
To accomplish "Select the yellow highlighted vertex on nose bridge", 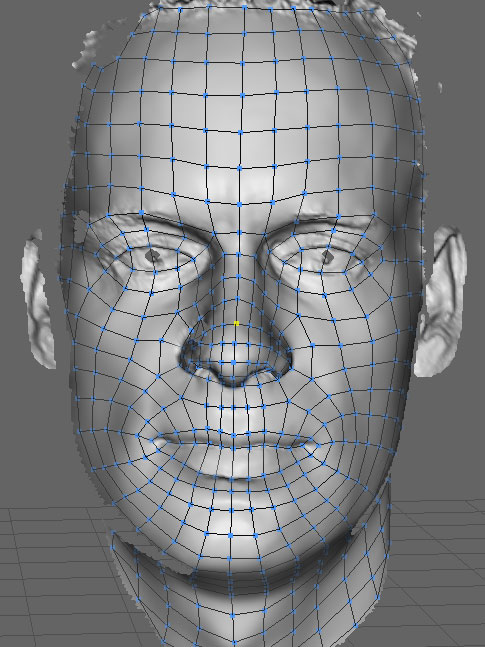I will pos(237,323).
